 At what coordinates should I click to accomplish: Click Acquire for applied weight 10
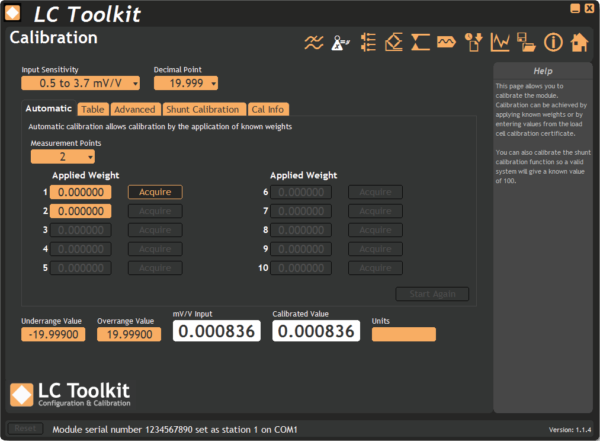[x=375, y=268]
